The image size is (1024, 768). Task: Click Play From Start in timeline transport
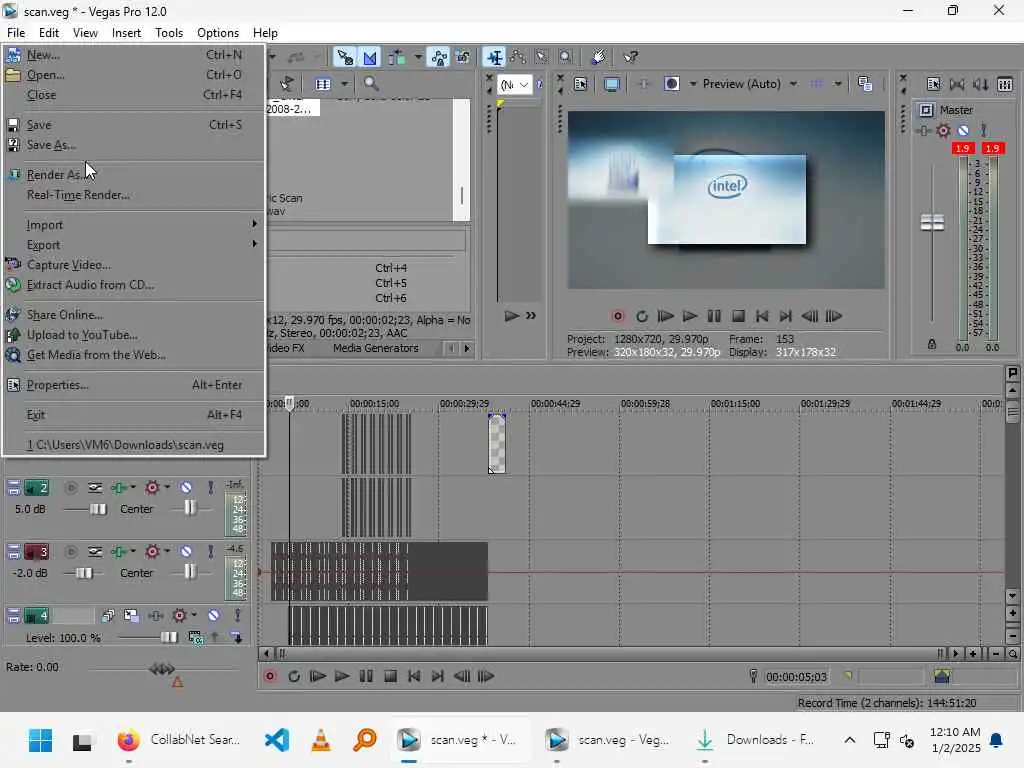[x=317, y=676]
